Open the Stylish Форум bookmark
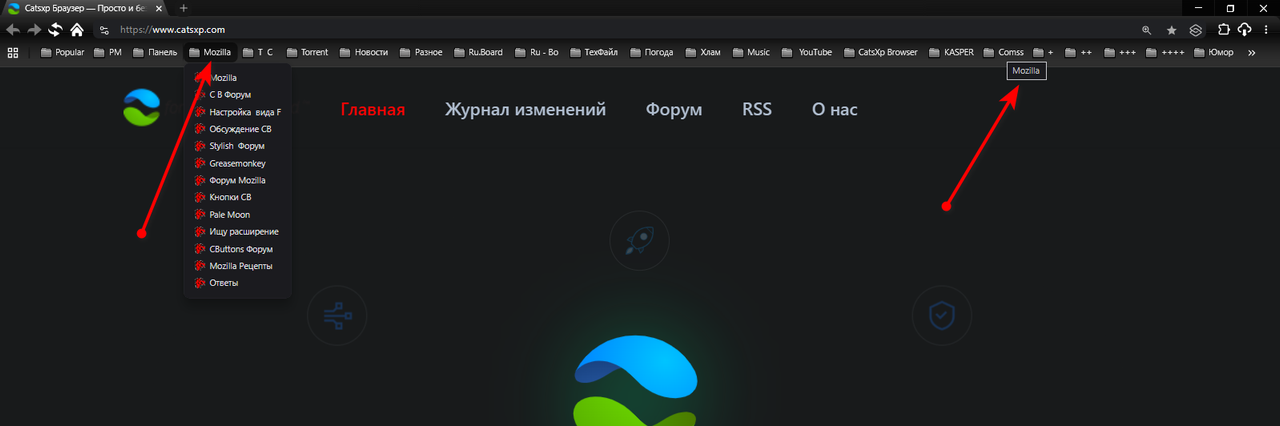 pos(238,146)
